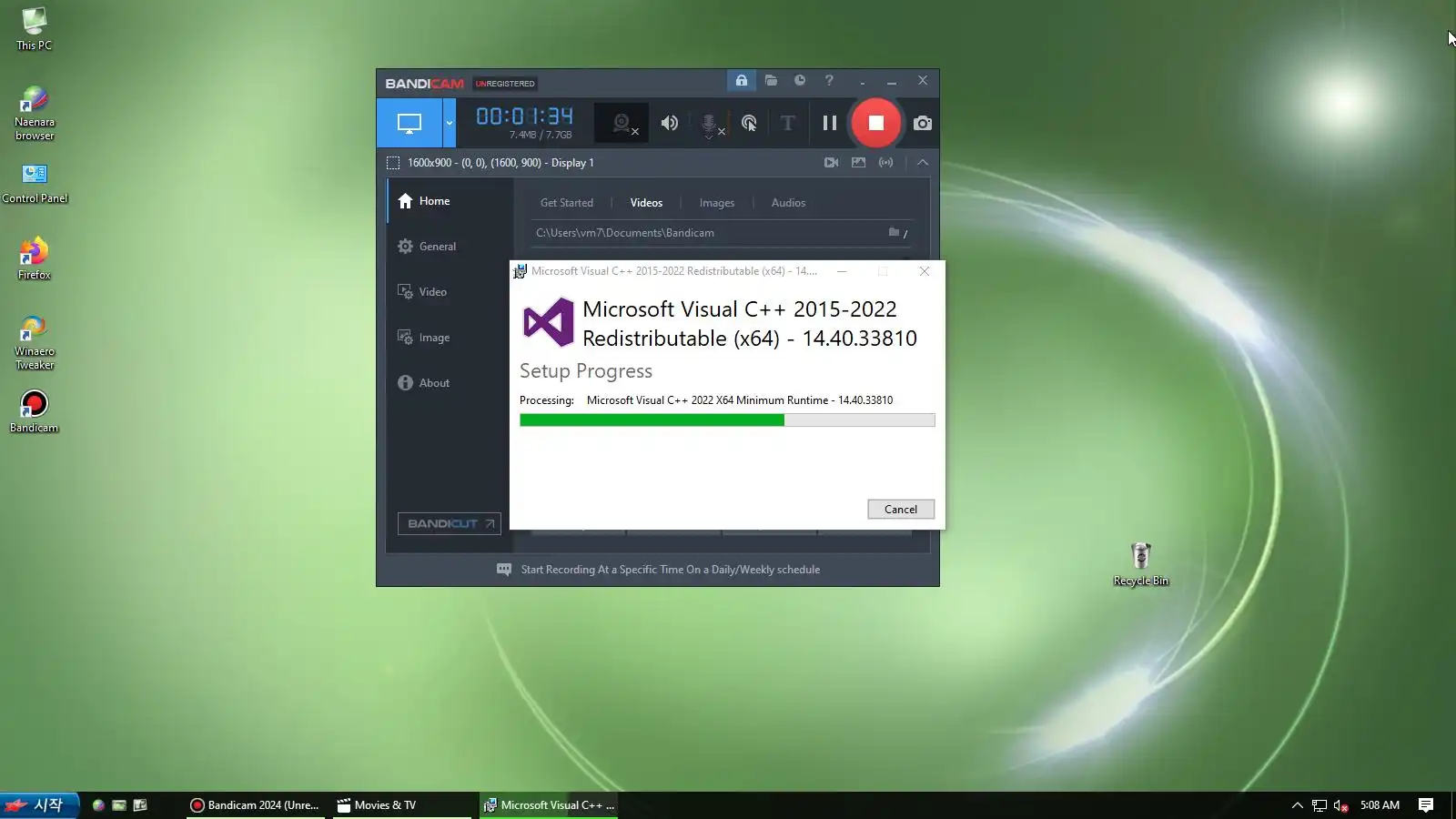Select the Recycle Bin desktop icon
This screenshot has width=1456, height=819.
click(x=1141, y=564)
